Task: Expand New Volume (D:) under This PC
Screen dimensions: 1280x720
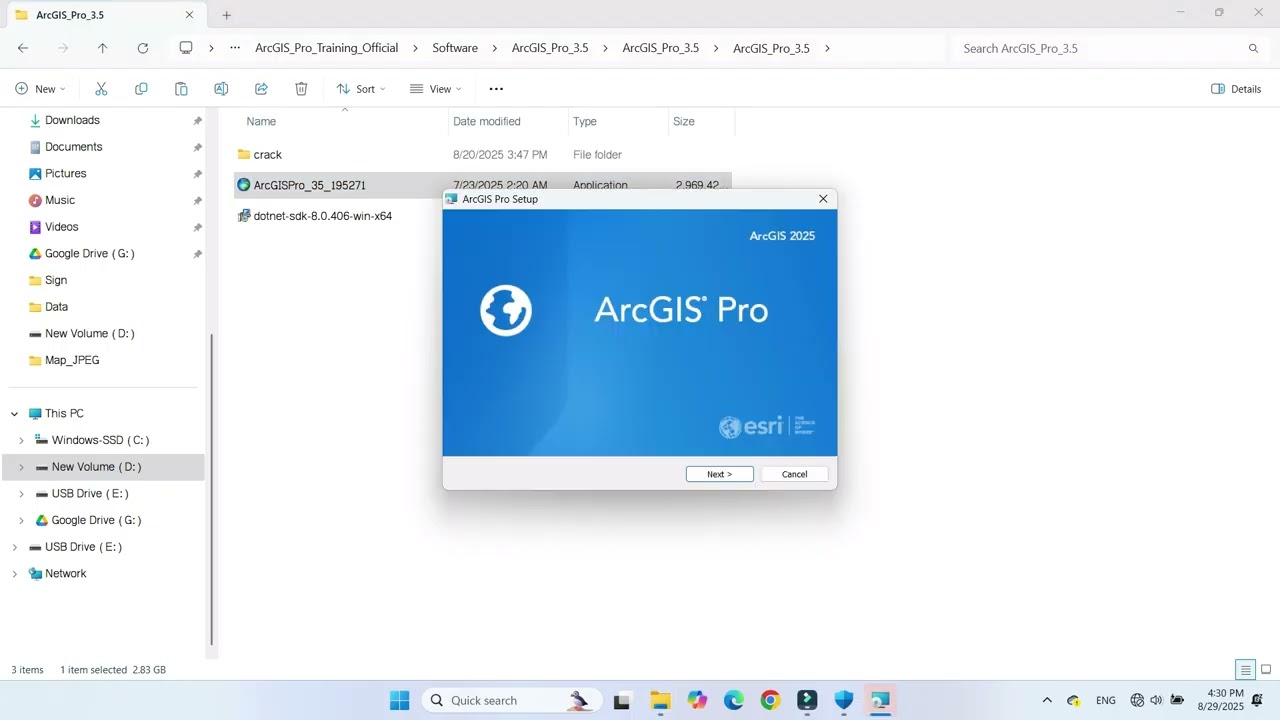Action: pyautogui.click(x=21, y=467)
